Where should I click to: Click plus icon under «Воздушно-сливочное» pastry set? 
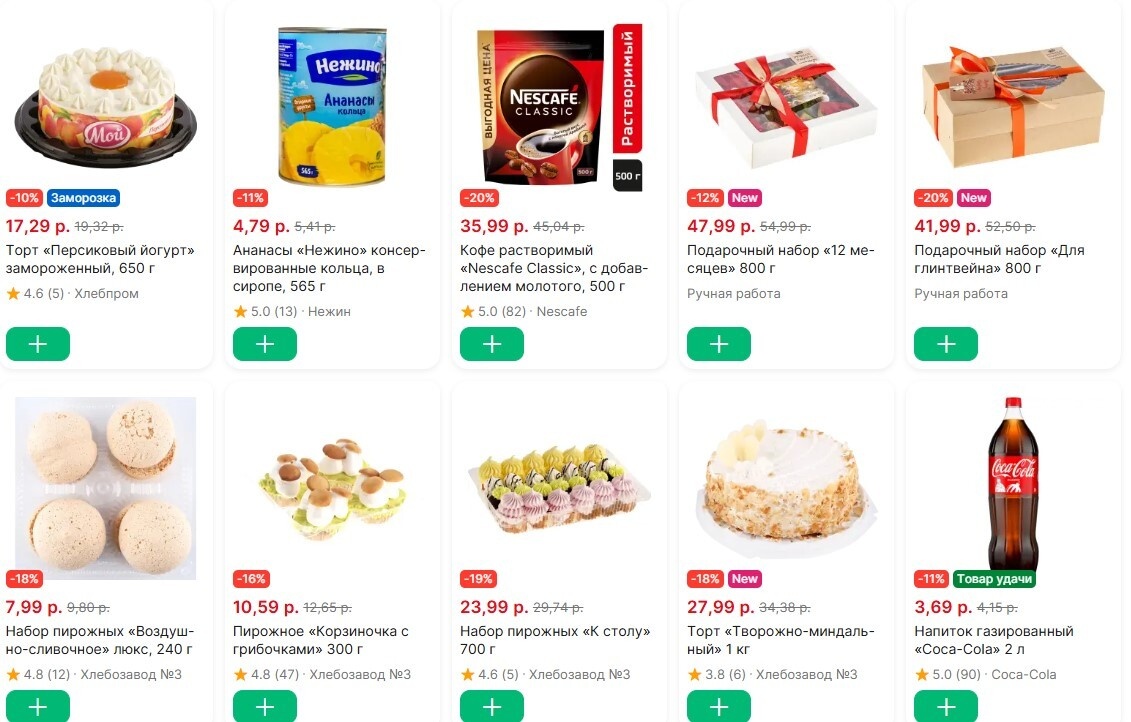click(x=38, y=706)
